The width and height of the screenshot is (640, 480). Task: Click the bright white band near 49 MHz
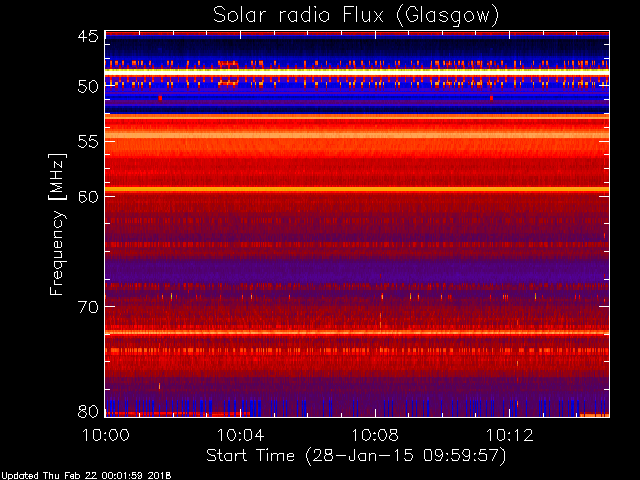point(357,71)
